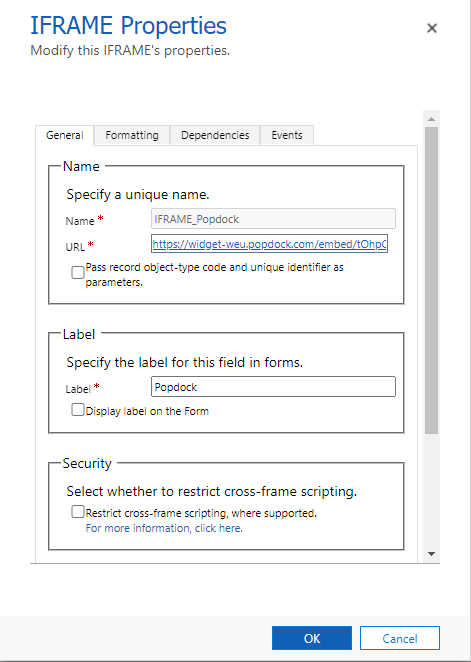Select the Events tab

tap(287, 136)
